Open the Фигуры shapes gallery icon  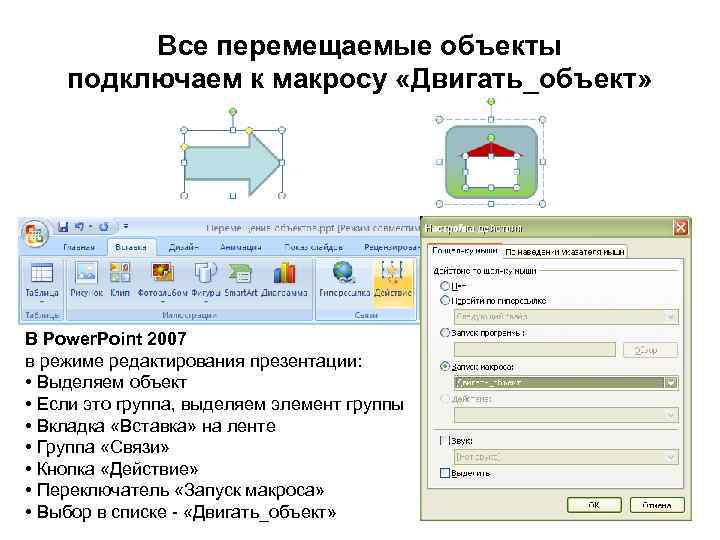coord(206,281)
